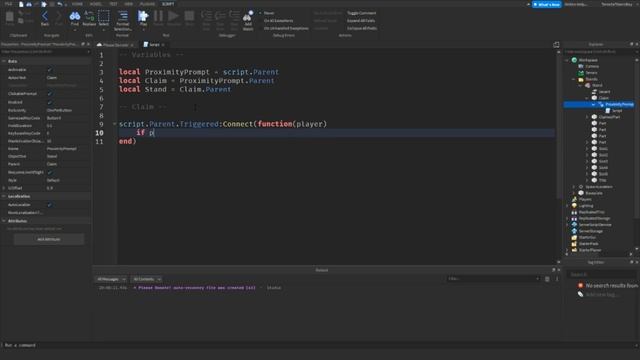Click the Output filter field
Image resolution: width=640 pixels, height=360 pixels.
pyautogui.click(x=493, y=279)
